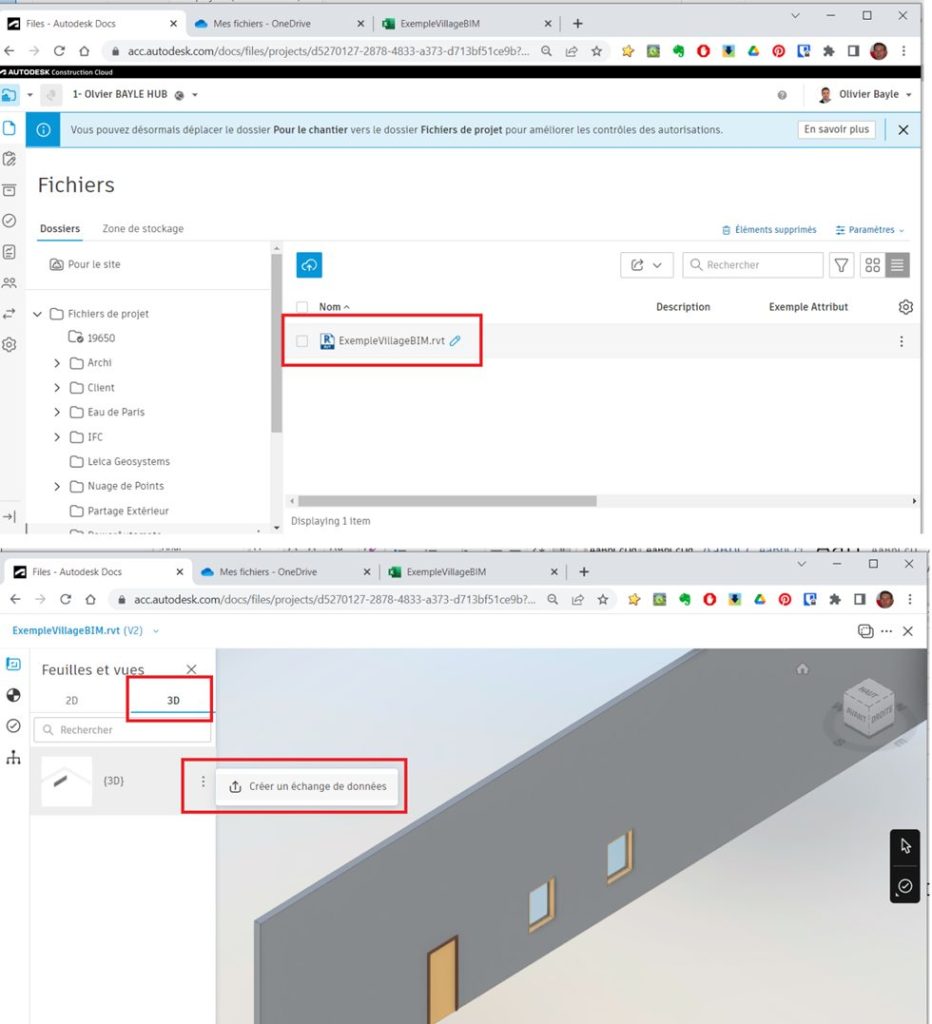
Task: Open column settings gear in table header
Action: (905, 306)
